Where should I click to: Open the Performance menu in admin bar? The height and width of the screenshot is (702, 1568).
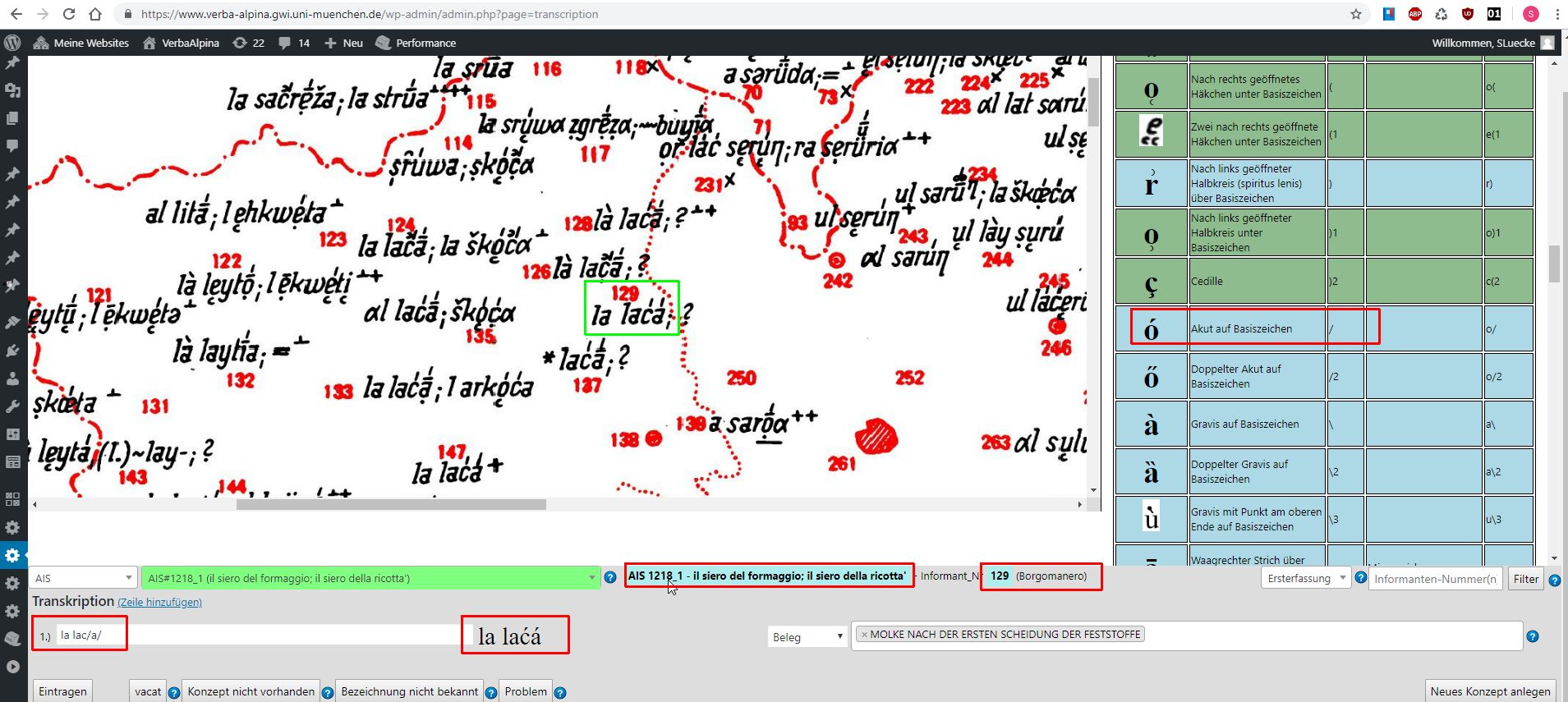(416, 43)
